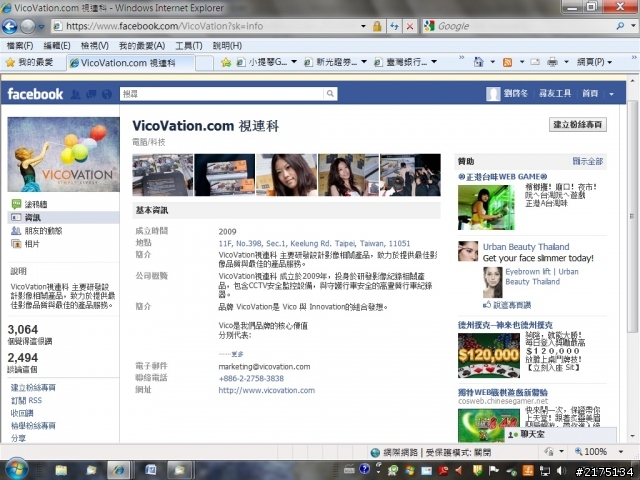
Task: Click the RSS feeds icon in command bar
Action: [x=507, y=62]
